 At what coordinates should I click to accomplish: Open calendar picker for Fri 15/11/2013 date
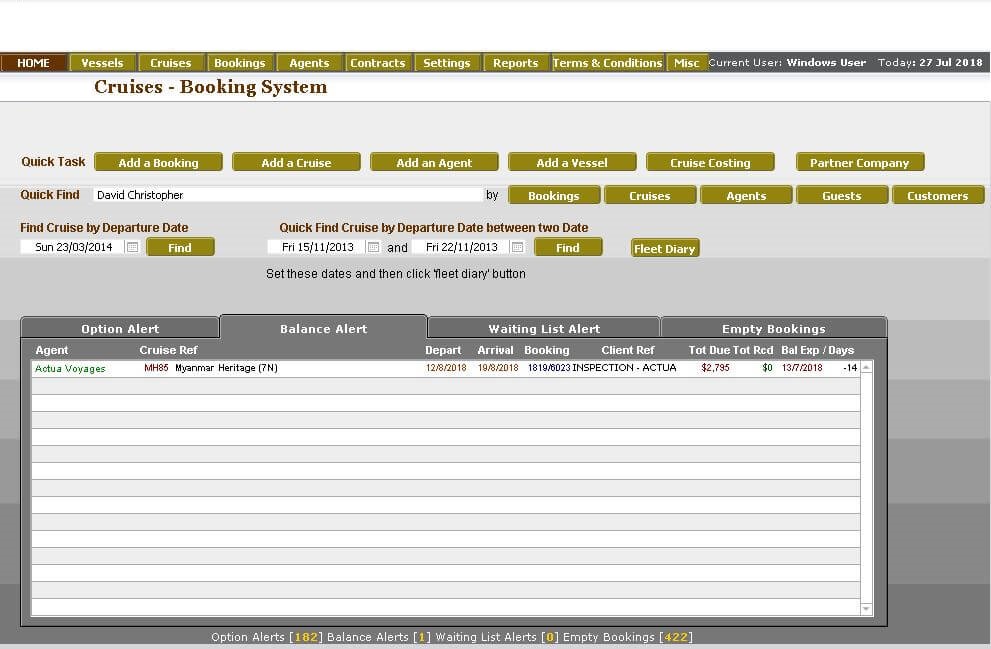pyautogui.click(x=373, y=247)
